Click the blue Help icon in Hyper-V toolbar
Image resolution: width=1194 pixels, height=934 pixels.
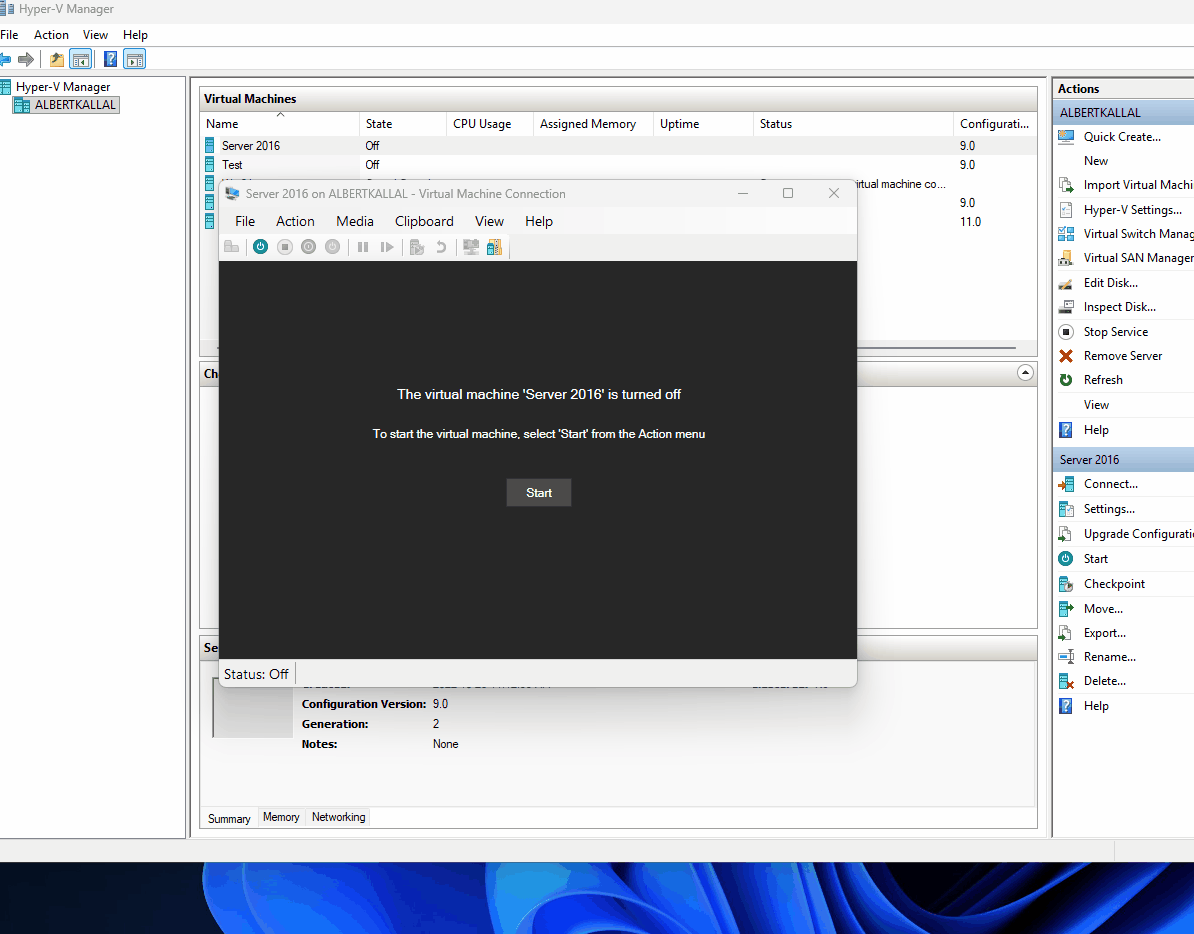(110, 59)
